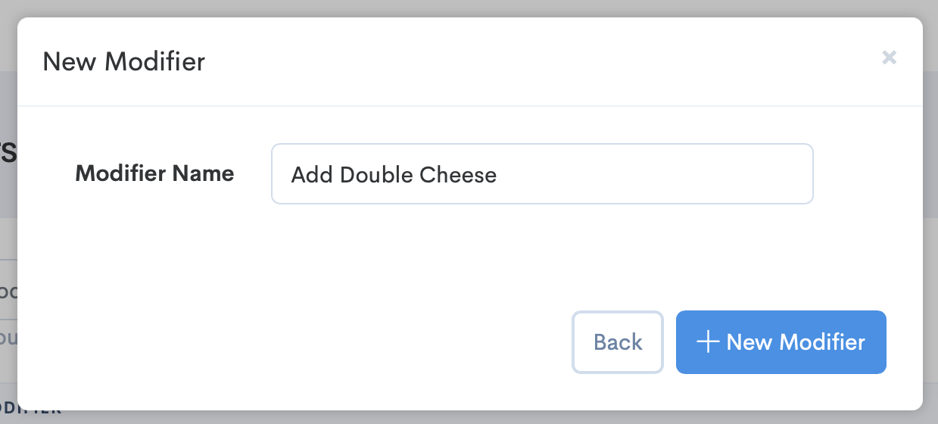Click the empty right side of name field
Screen dimensions: 938x424
tap(680, 174)
